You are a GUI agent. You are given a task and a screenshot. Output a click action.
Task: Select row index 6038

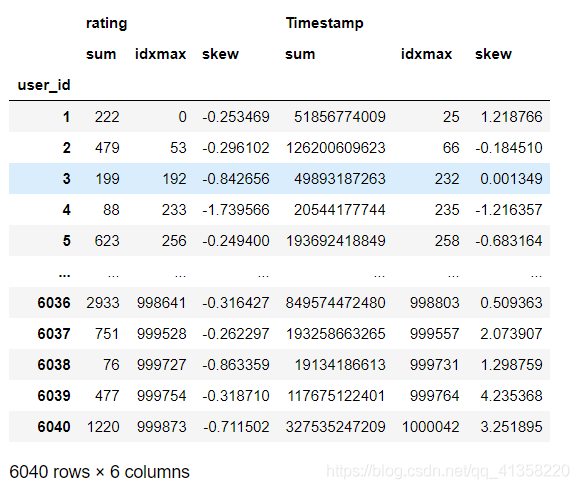(54, 365)
